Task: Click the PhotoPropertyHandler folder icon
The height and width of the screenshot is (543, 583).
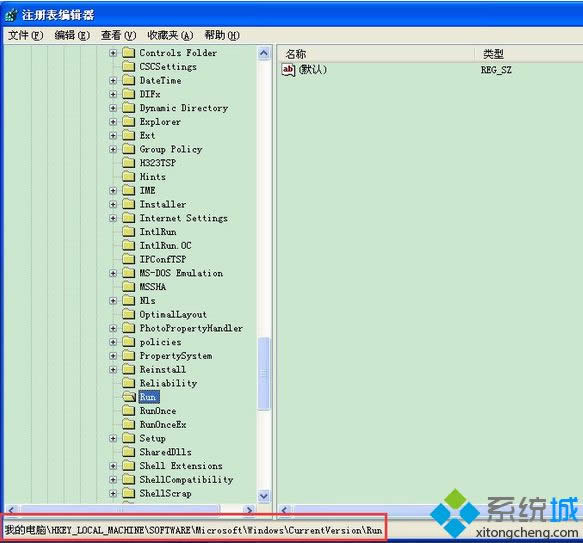Action: pyautogui.click(x=129, y=328)
